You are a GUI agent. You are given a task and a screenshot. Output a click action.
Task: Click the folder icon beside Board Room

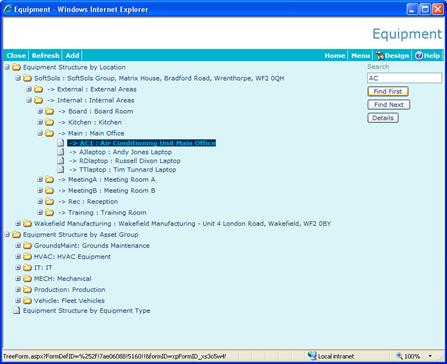pos(50,111)
